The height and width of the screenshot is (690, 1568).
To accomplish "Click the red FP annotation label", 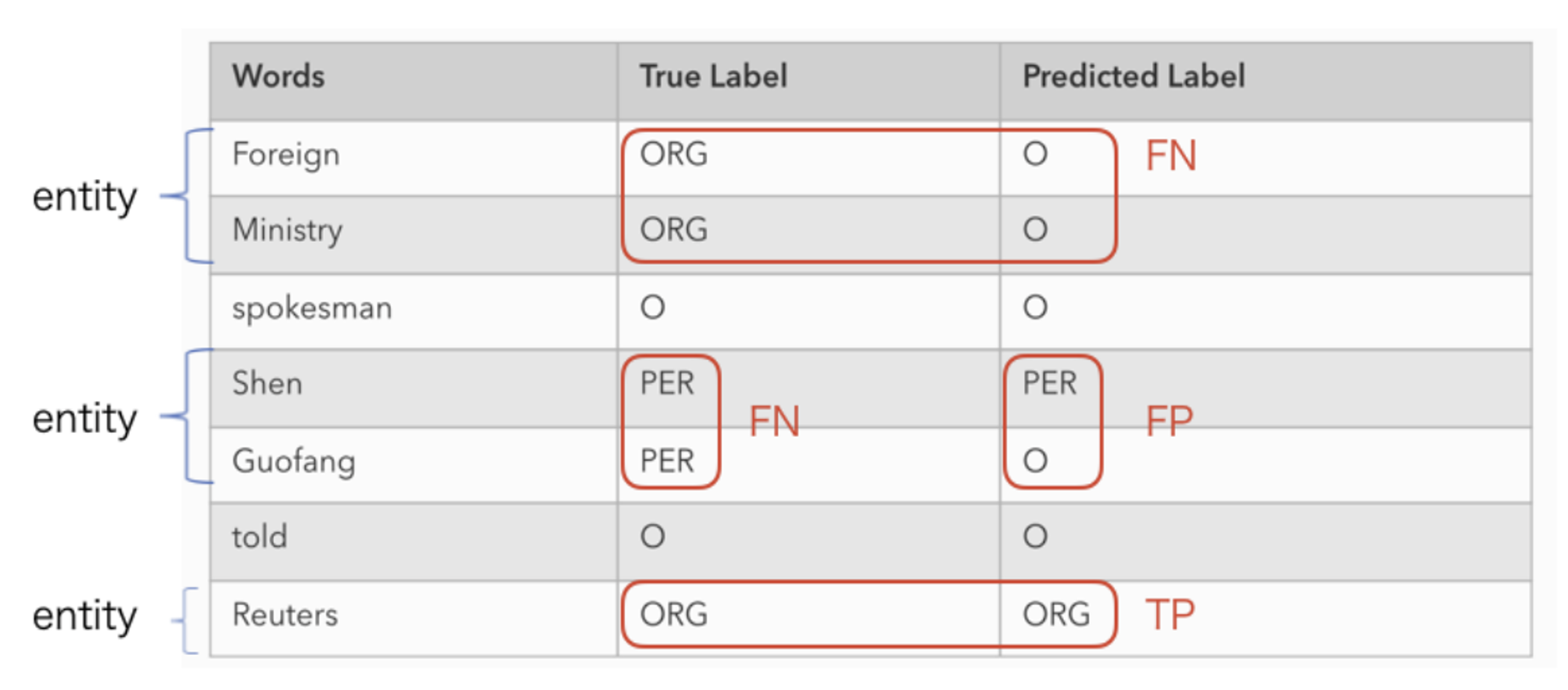I will pyautogui.click(x=1169, y=421).
